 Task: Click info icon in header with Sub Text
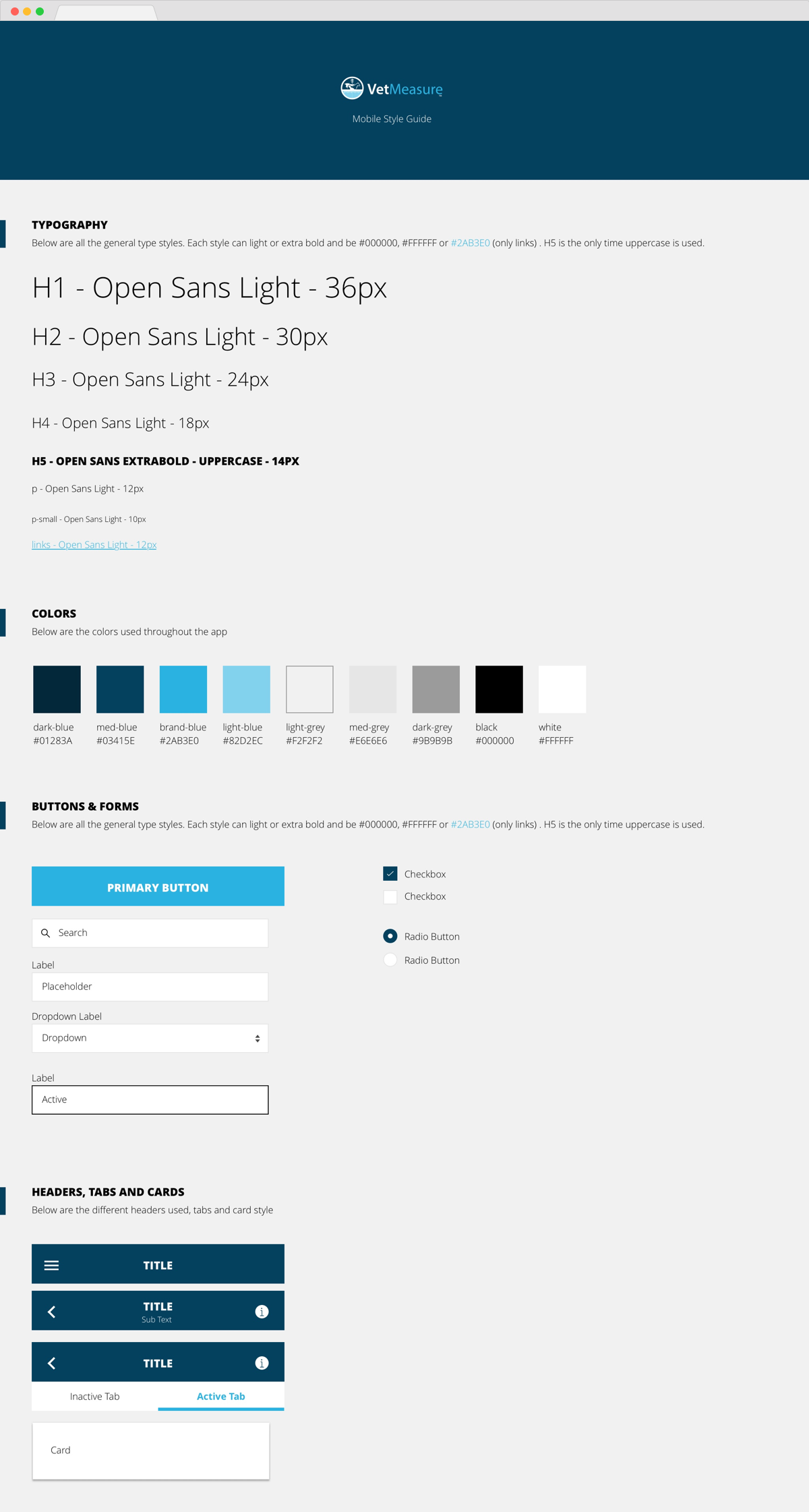point(262,1312)
